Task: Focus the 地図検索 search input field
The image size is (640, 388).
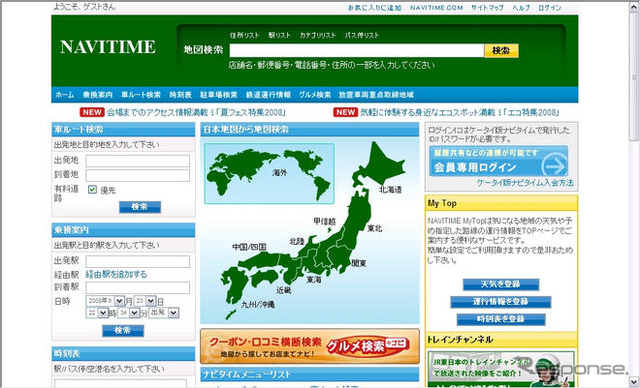Action: coord(357,51)
